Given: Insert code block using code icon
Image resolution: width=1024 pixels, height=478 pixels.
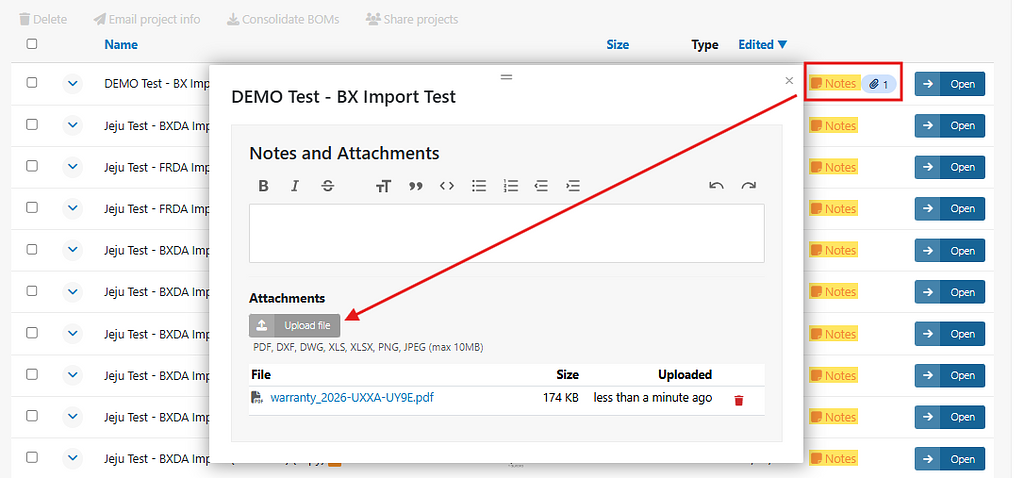Looking at the screenshot, I should (447, 186).
